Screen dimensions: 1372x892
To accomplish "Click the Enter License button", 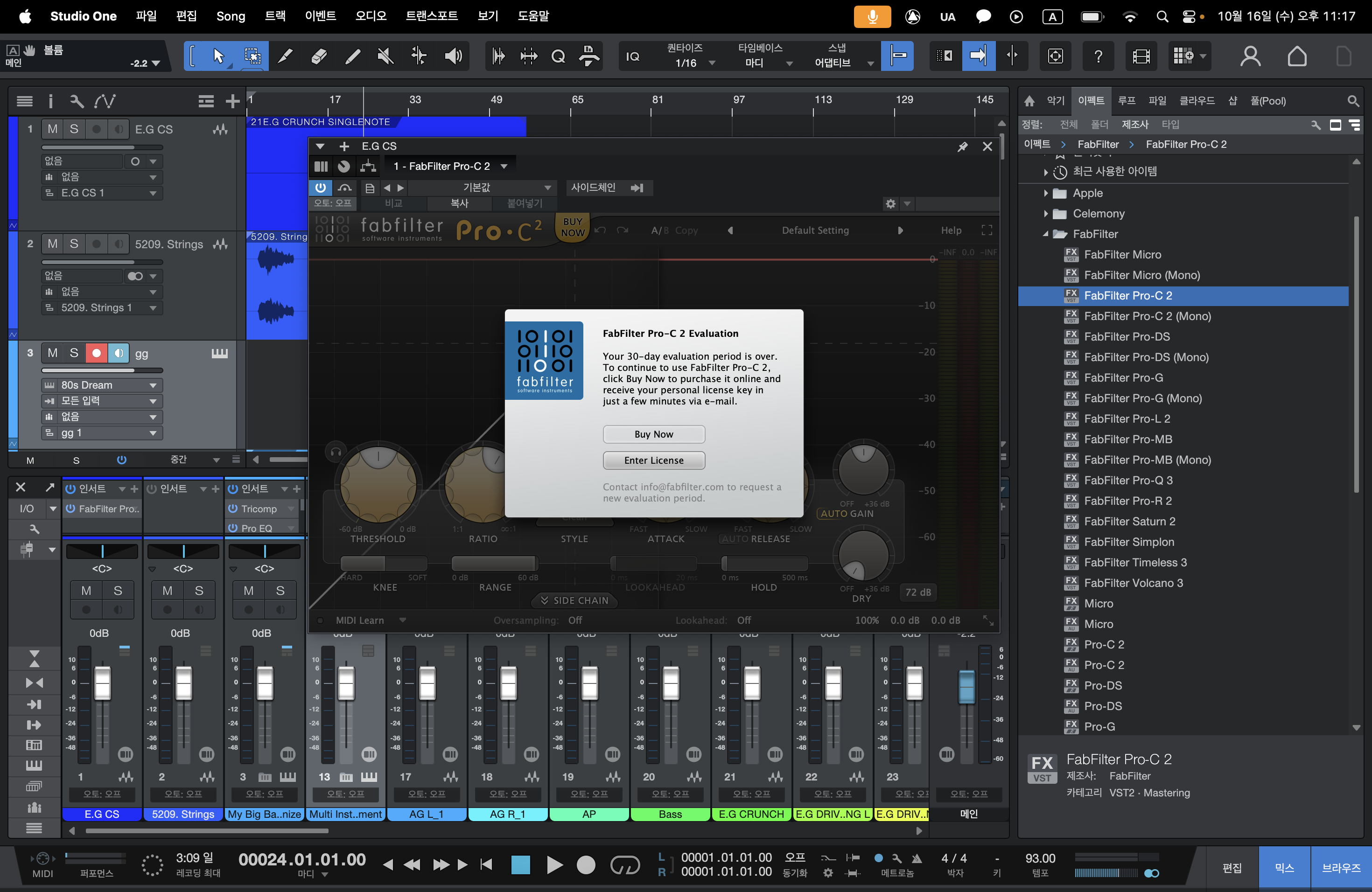I will 654,460.
